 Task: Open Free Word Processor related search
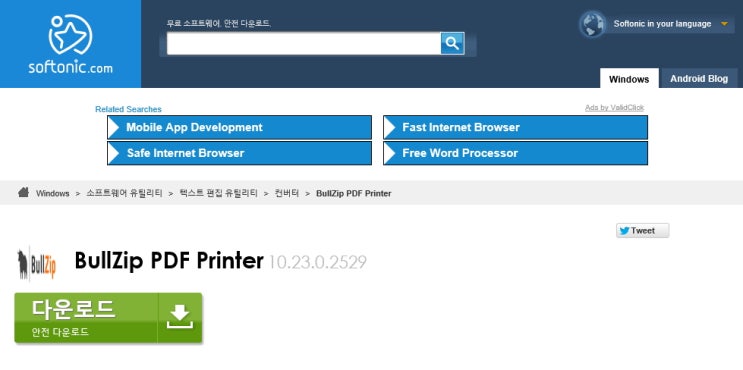click(515, 153)
